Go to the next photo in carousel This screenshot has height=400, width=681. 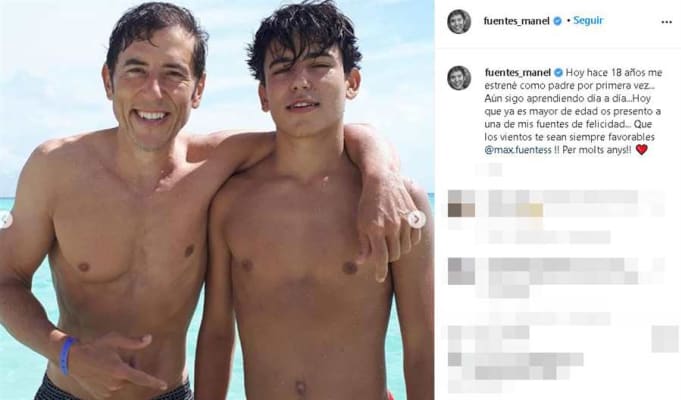pos(417,220)
